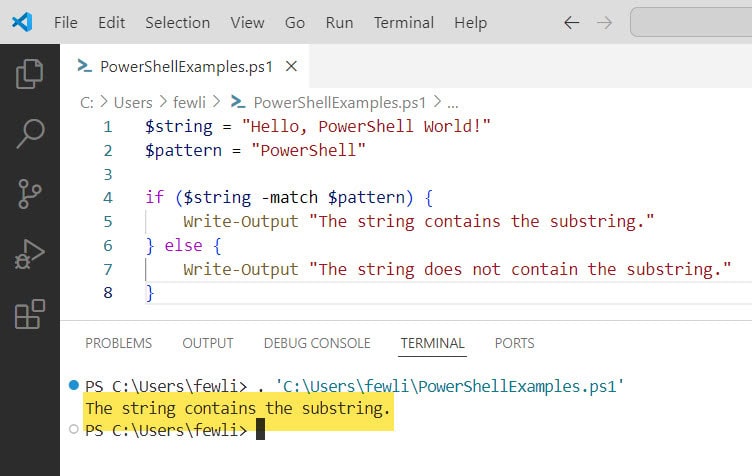Go forward using the right arrow

[x=604, y=23]
